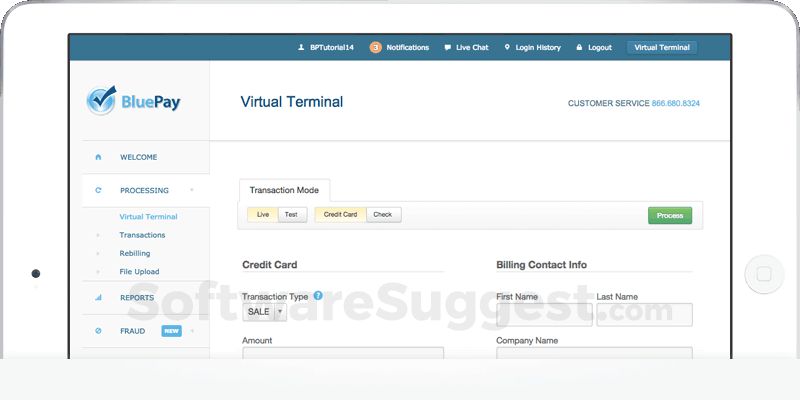Expand the Fraud menu arrow
Image resolution: width=800 pixels, height=400 pixels.
coord(192,331)
